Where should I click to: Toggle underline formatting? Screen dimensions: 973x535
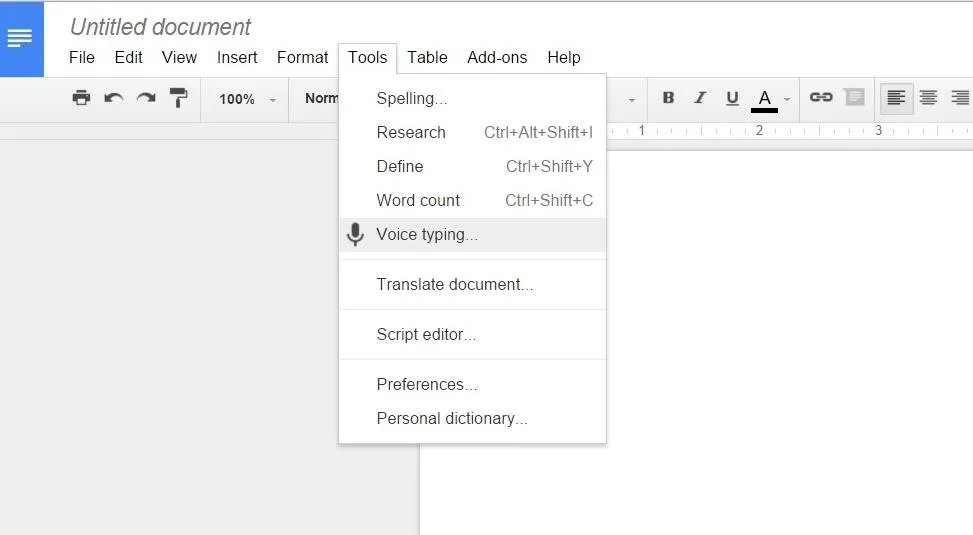[732, 98]
